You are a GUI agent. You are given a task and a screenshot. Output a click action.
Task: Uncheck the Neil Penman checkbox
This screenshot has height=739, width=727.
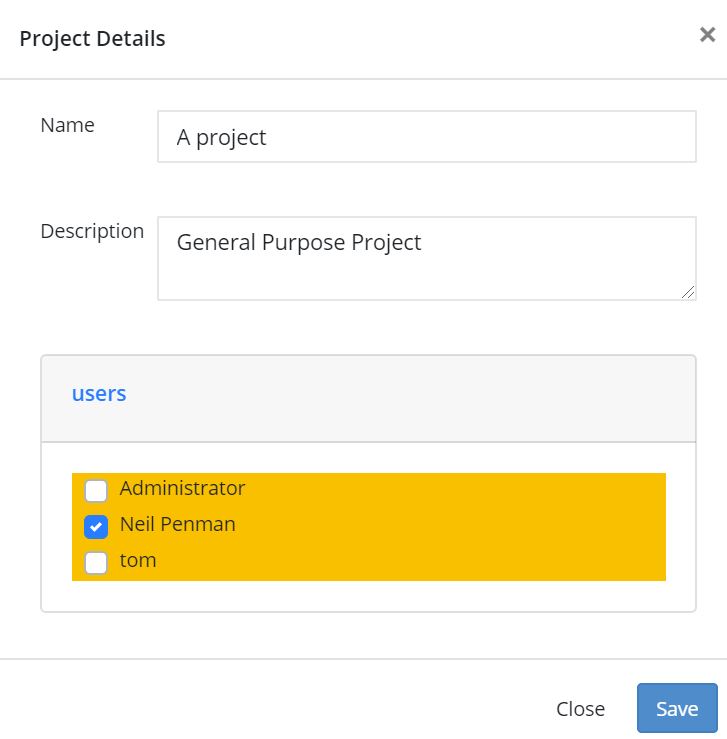96,526
